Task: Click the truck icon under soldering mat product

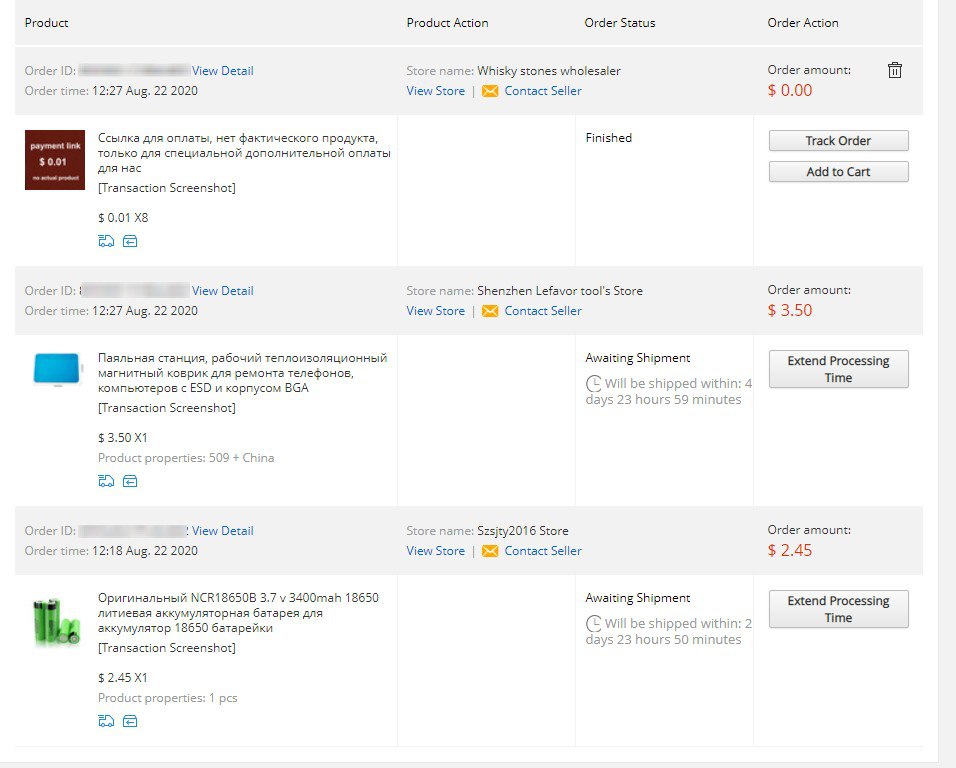Action: 106,482
